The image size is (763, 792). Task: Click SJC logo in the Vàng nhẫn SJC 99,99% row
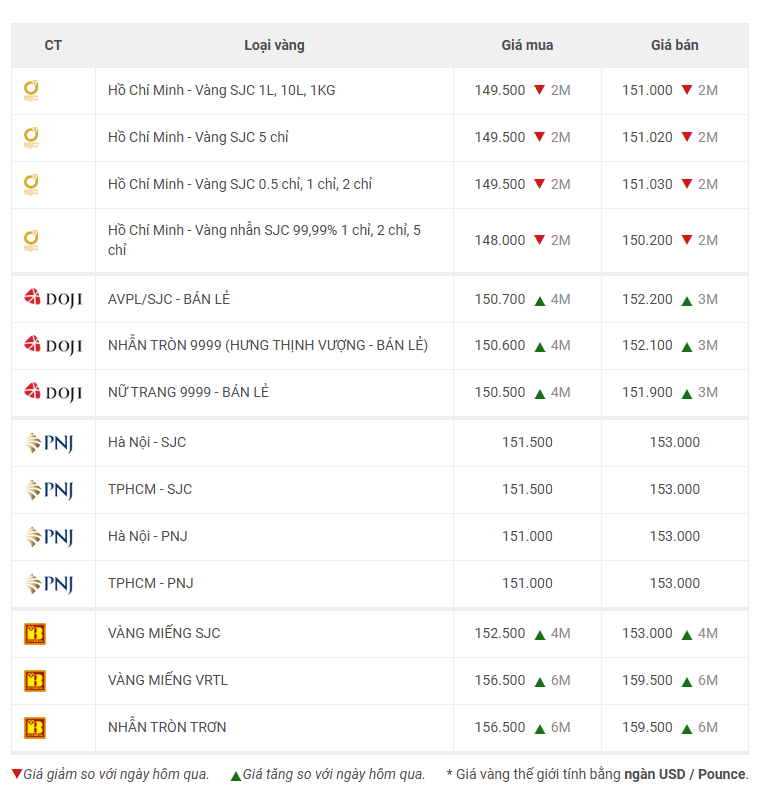(31, 240)
